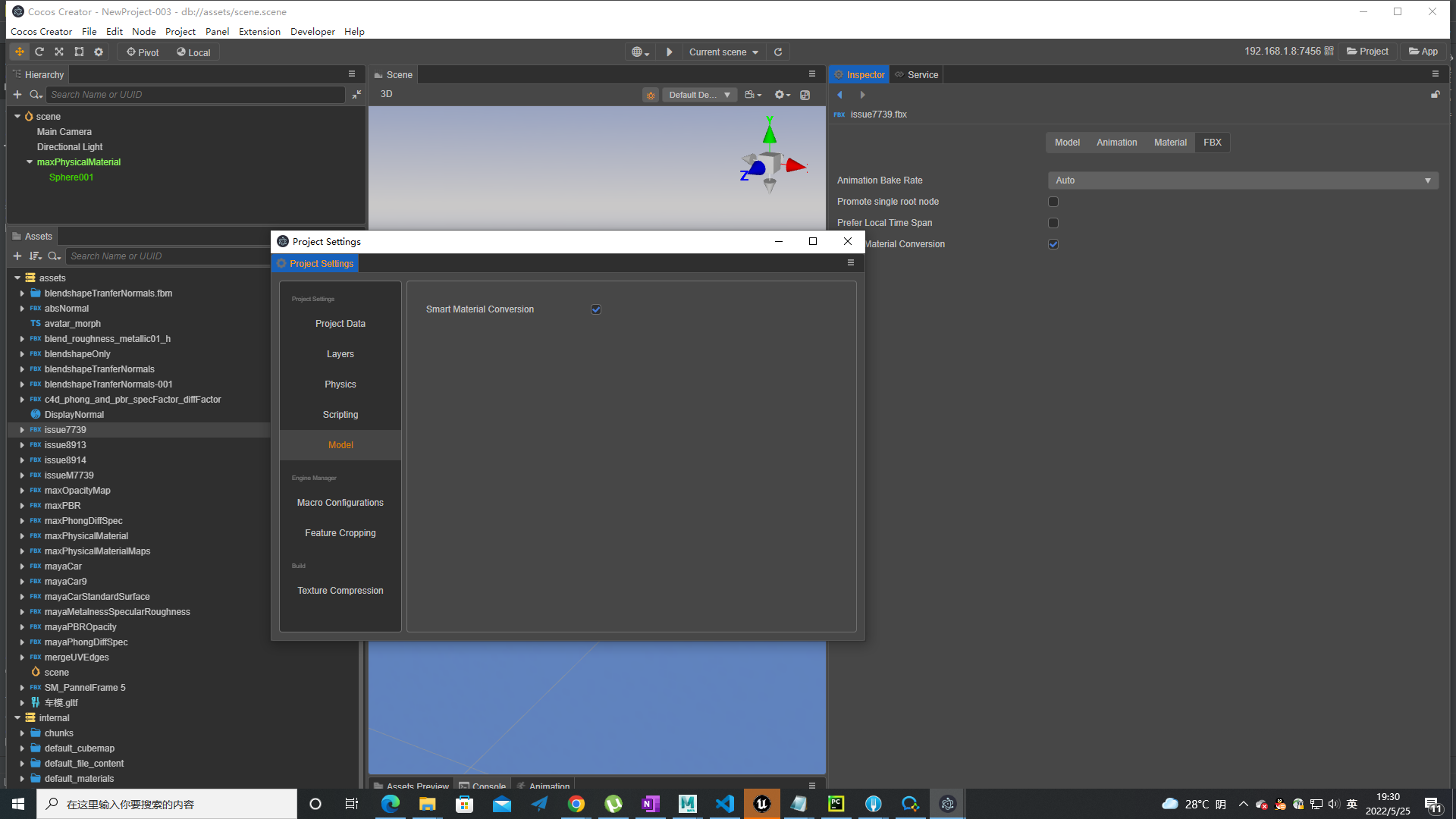The height and width of the screenshot is (819, 1456).
Task: Create new asset with plus icon
Action: click(x=17, y=256)
